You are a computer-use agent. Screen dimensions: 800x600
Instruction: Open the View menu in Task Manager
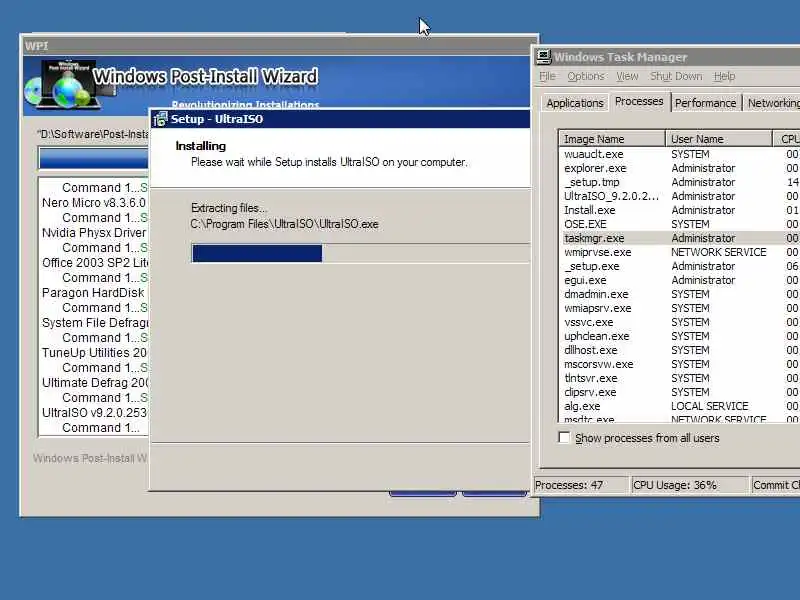click(x=627, y=76)
